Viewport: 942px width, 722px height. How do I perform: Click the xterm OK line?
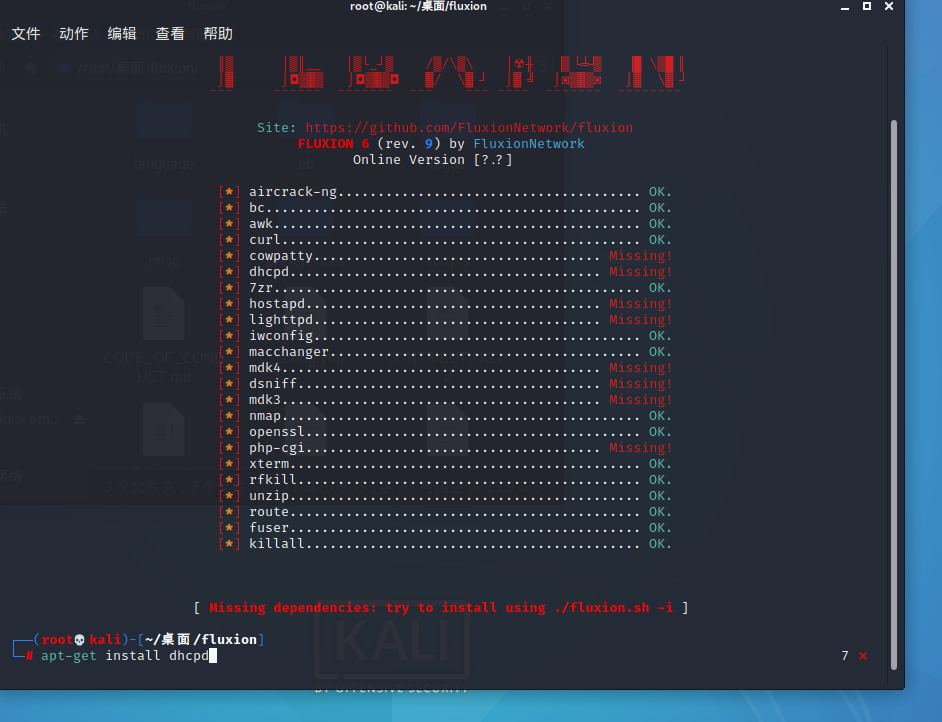point(445,464)
